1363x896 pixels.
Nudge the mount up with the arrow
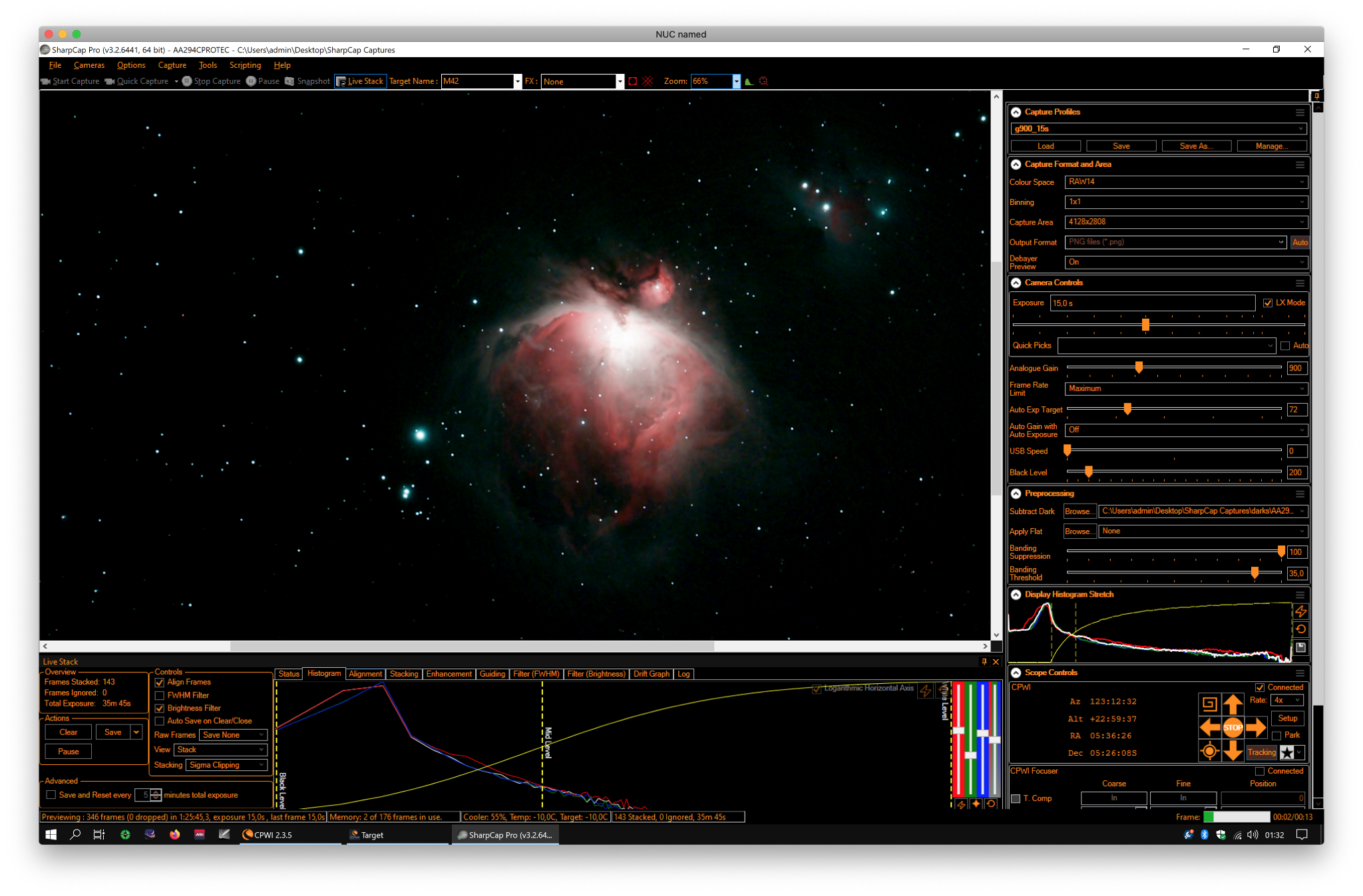tap(1233, 704)
